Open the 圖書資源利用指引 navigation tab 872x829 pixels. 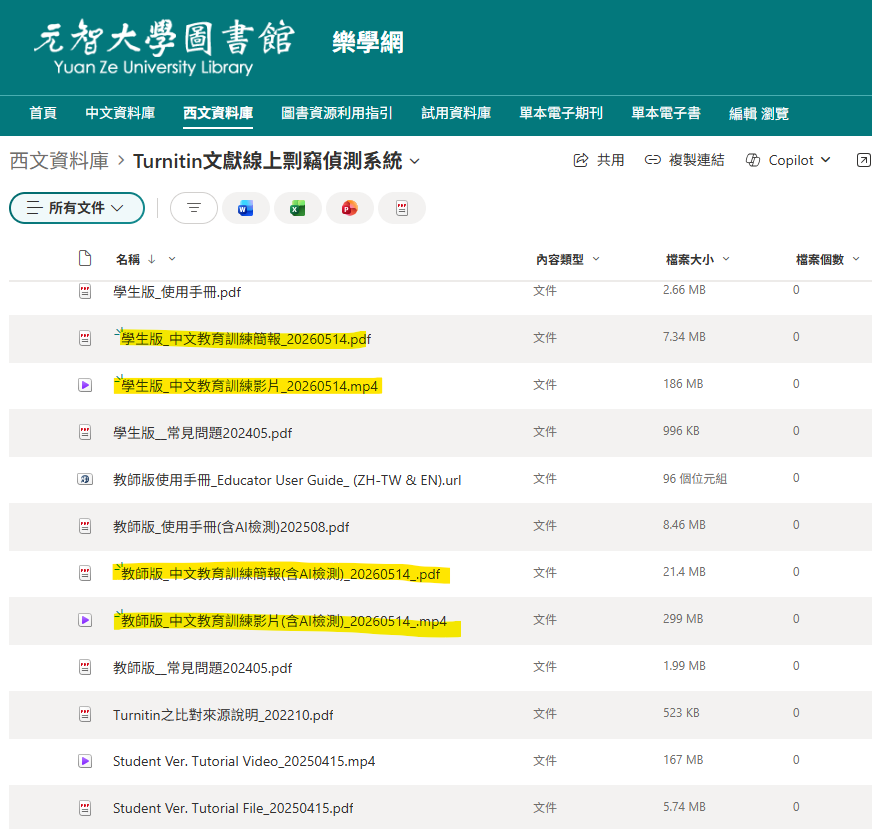coord(336,113)
